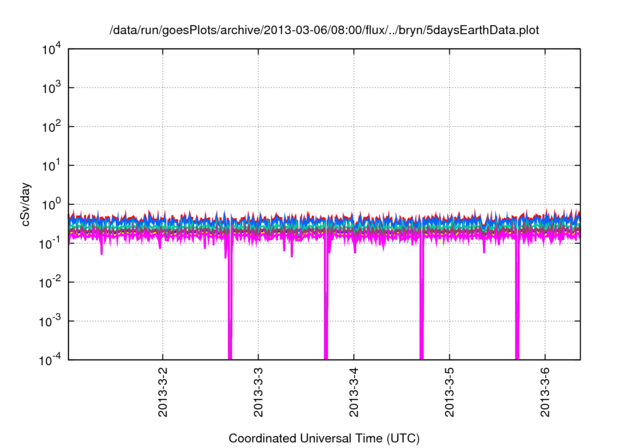Viewport: 640px width, 448px height.
Task: Click the 2013-3-3 date tick label
Action: point(258,392)
